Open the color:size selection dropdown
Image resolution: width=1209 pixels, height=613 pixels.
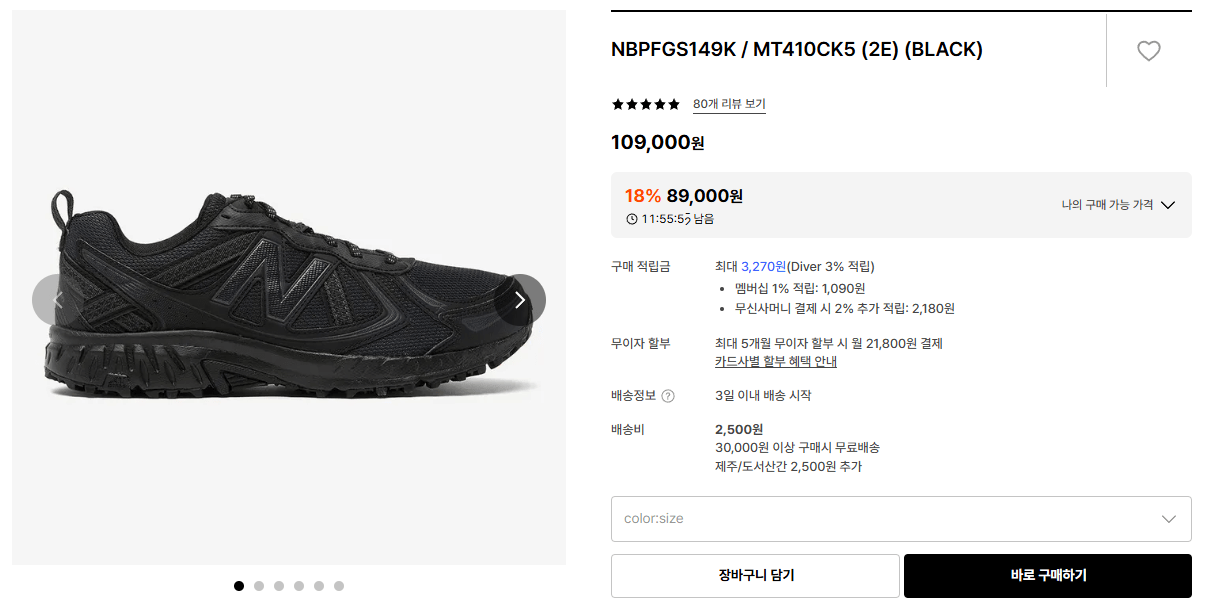click(900, 518)
